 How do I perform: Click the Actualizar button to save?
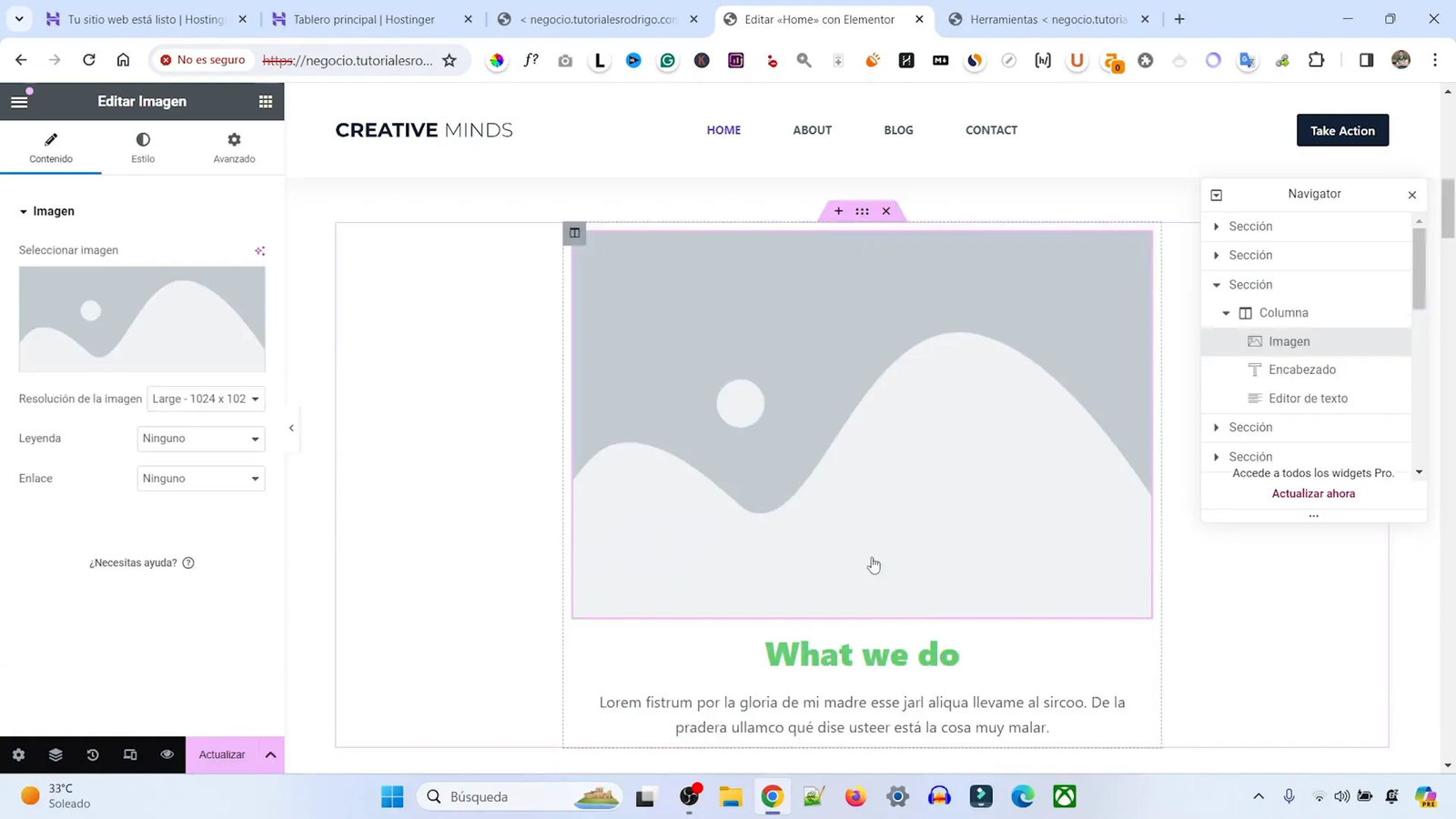point(221,754)
